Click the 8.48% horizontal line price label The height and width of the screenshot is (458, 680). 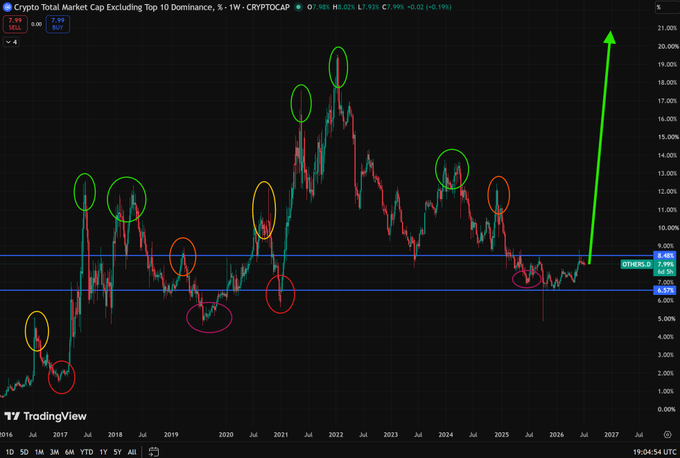pos(665,256)
